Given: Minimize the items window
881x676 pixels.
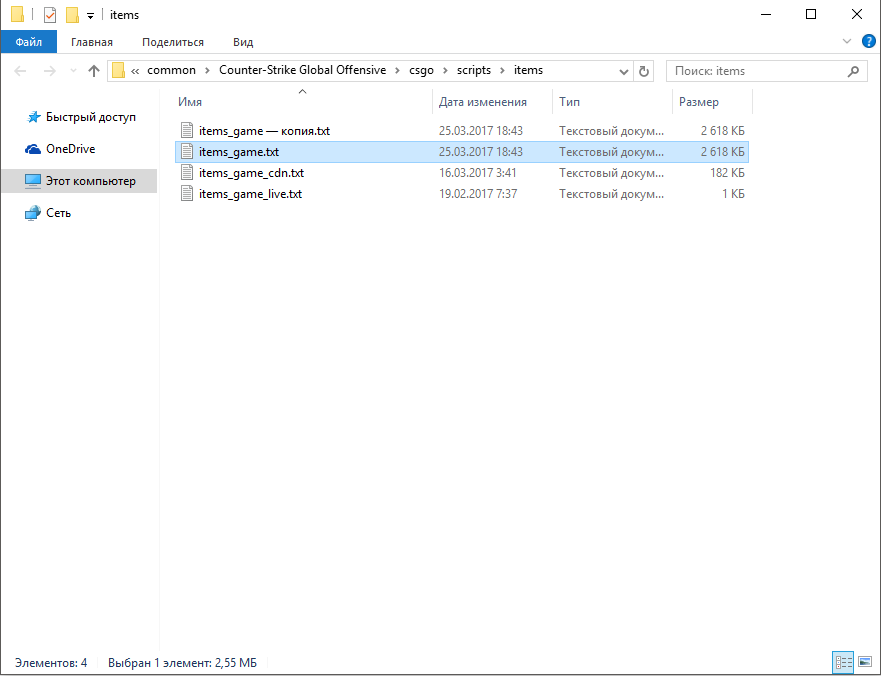Looking at the screenshot, I should pos(767,15).
